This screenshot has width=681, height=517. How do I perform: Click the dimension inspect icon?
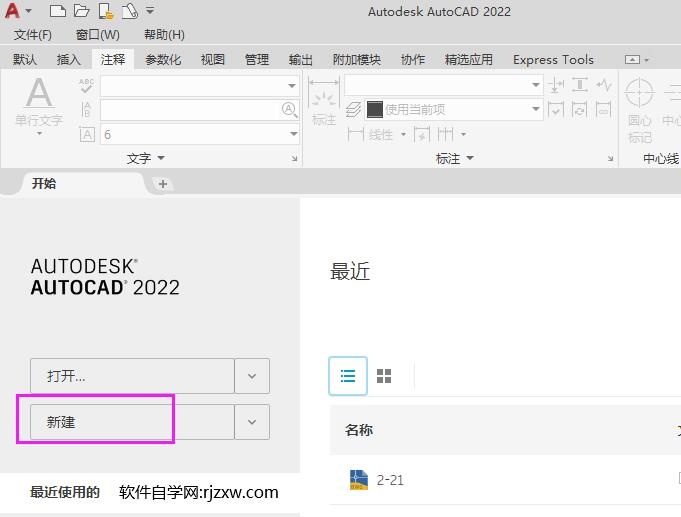(556, 109)
